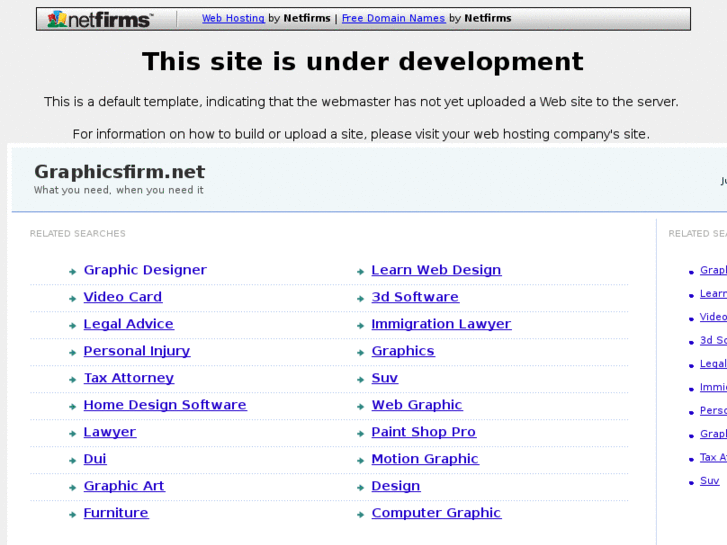Click the arrow bullet beside Design
The image size is (727, 545).
click(x=360, y=487)
